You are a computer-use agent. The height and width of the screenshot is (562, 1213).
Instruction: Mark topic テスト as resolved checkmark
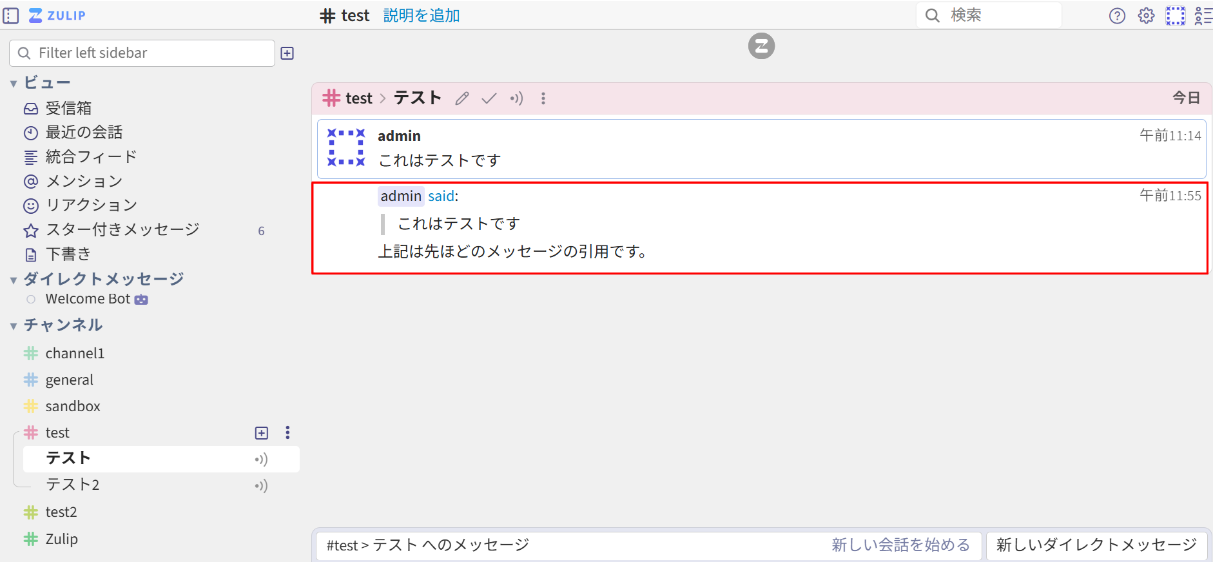click(489, 98)
